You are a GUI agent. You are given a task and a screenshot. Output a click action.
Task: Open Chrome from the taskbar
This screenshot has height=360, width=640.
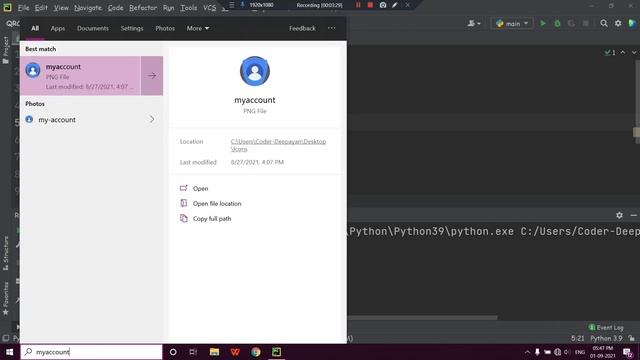pyautogui.click(x=256, y=352)
